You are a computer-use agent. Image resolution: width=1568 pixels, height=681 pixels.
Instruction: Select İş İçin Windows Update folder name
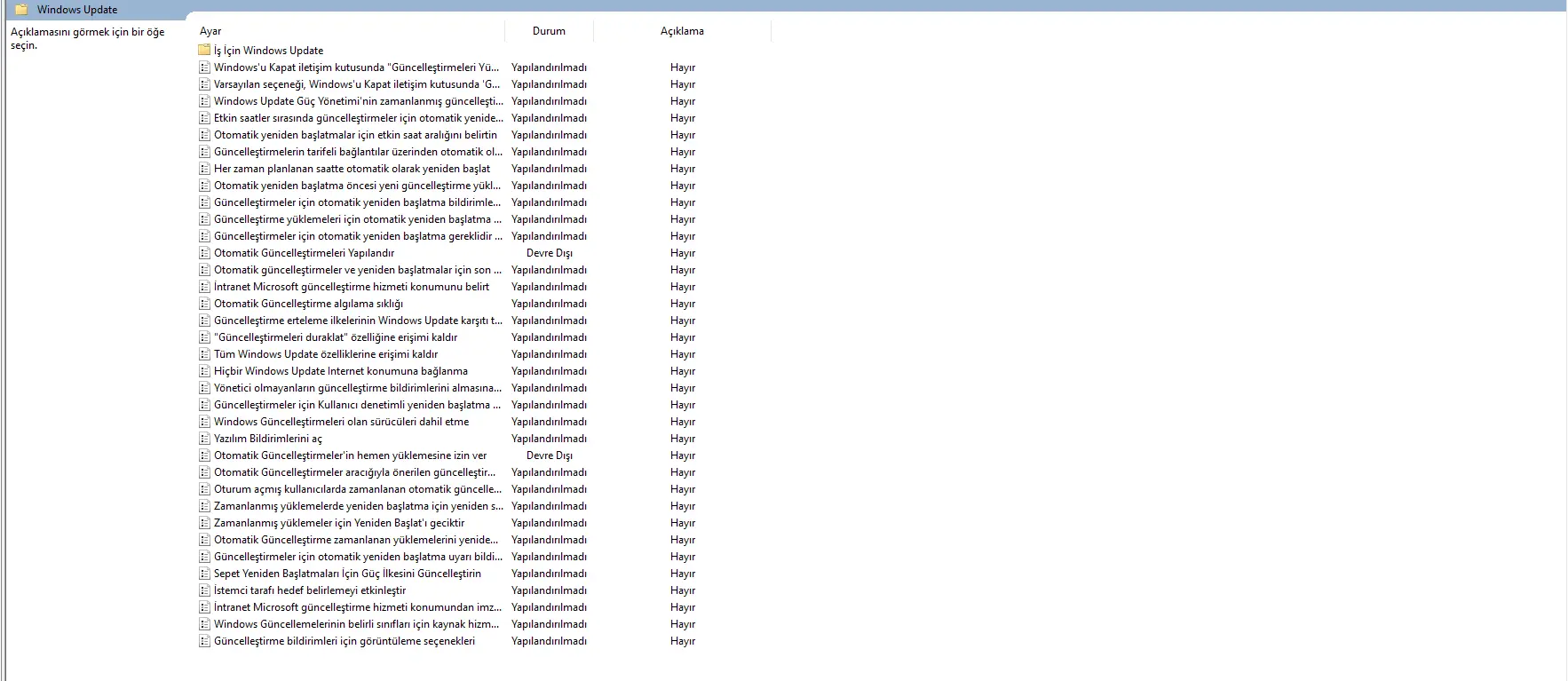point(268,51)
